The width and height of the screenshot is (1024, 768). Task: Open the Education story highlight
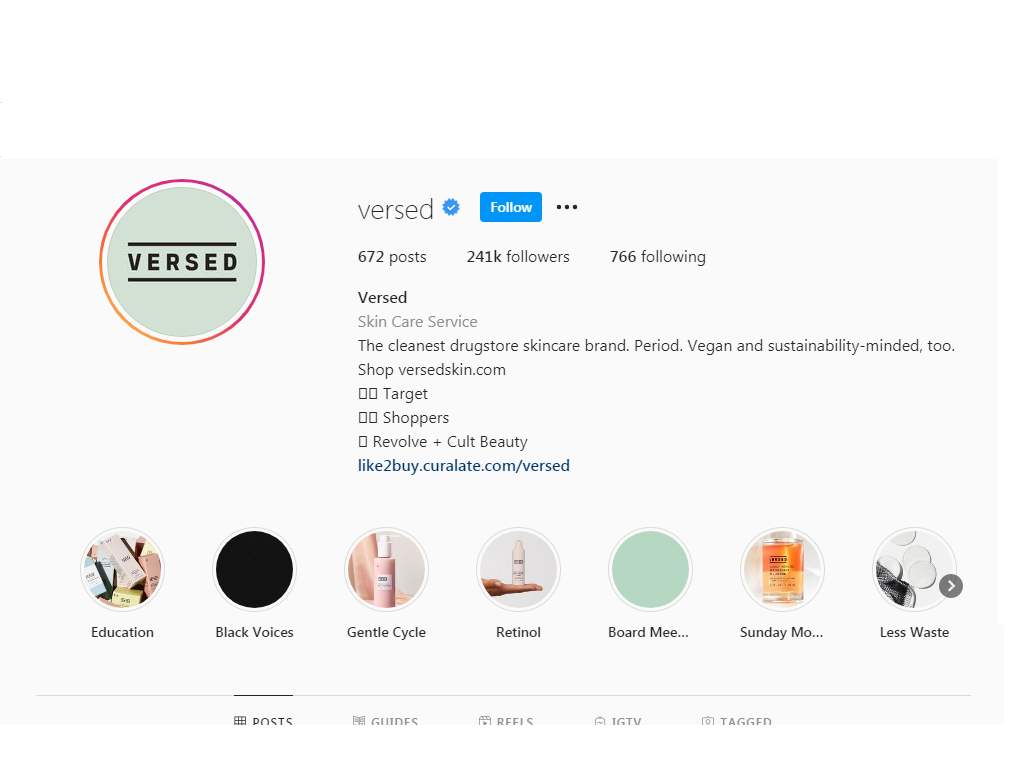point(122,569)
